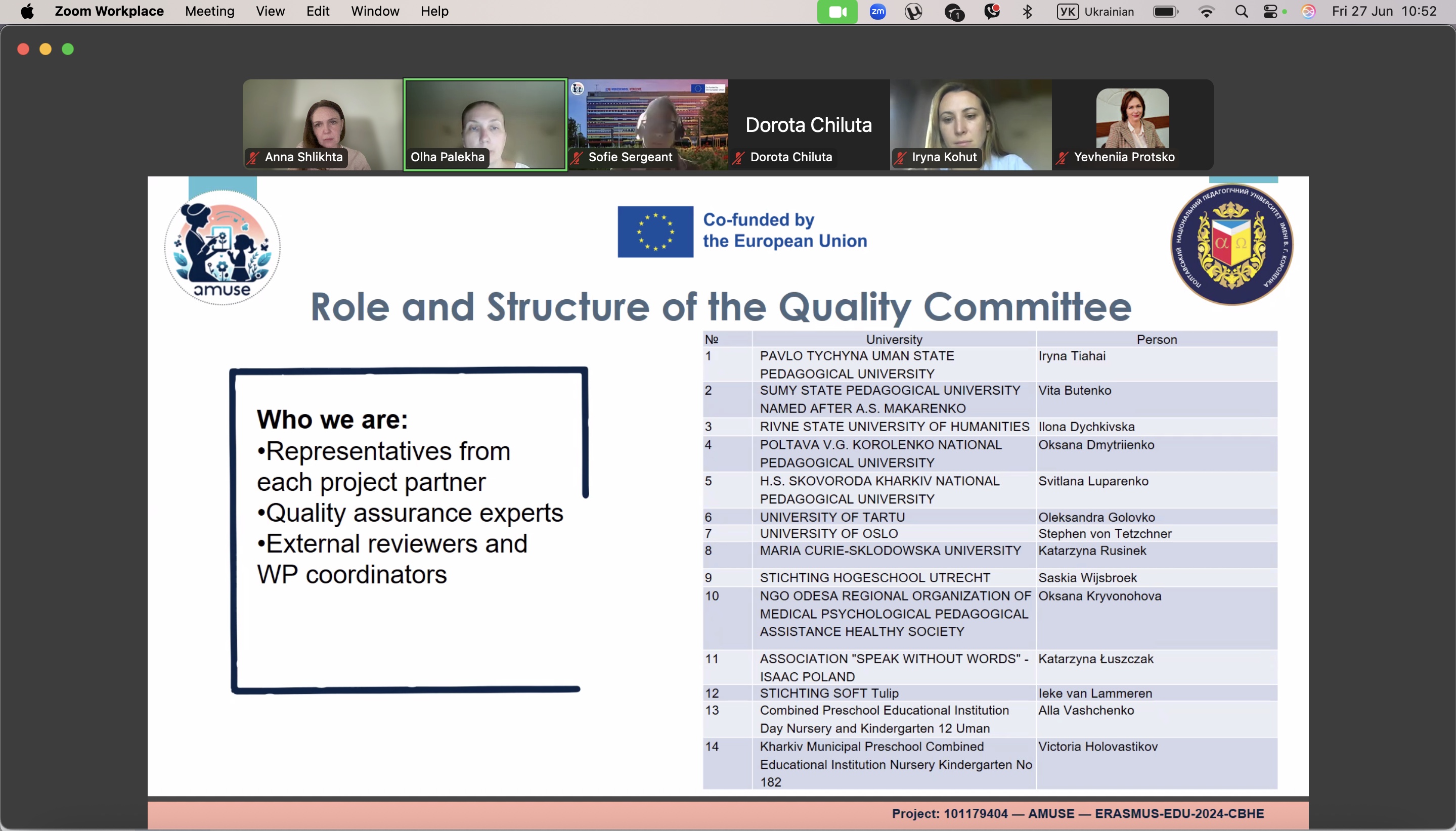Open the Apple menu
The width and height of the screenshot is (1456, 831).
point(27,12)
